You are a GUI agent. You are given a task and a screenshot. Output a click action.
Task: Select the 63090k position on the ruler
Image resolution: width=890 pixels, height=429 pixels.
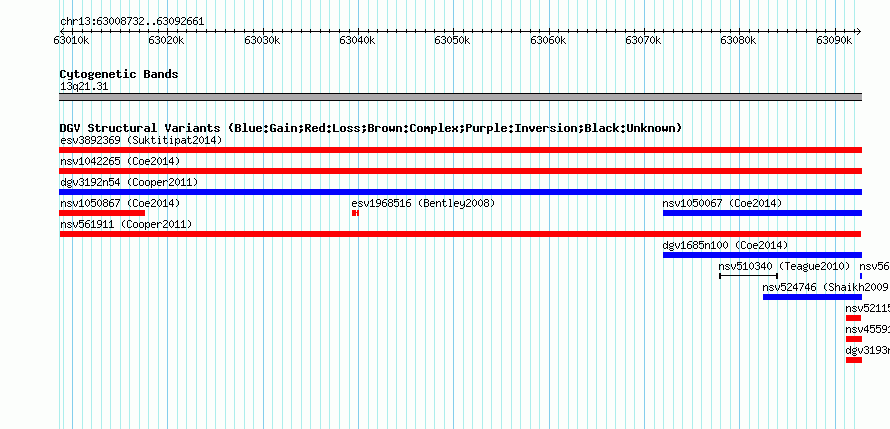[x=834, y=41]
